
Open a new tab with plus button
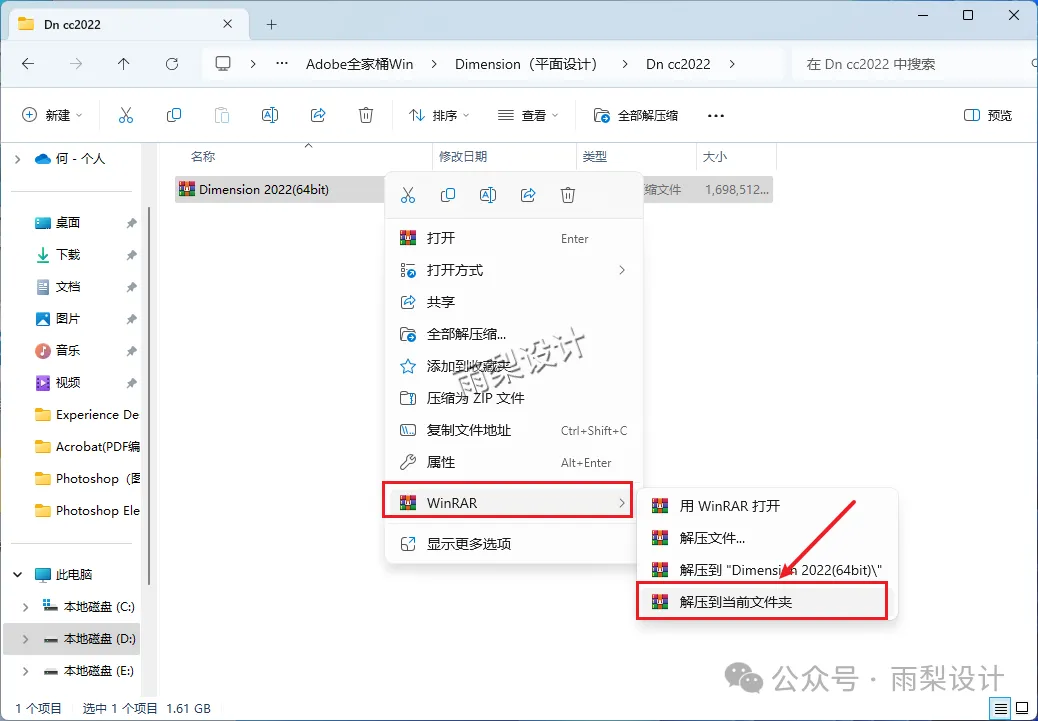click(271, 24)
